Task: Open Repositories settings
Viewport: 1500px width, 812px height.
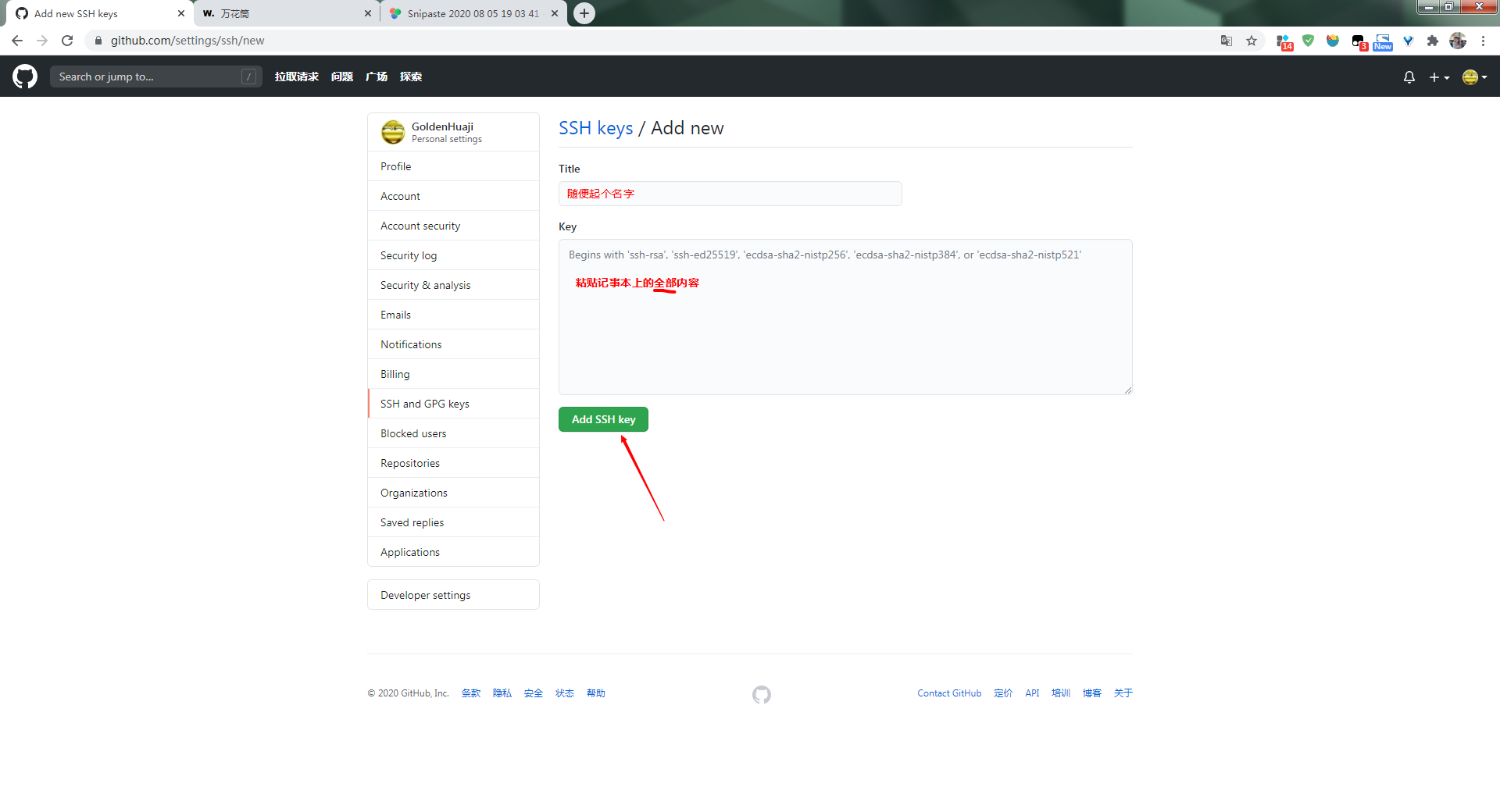Action: pyautogui.click(x=453, y=463)
